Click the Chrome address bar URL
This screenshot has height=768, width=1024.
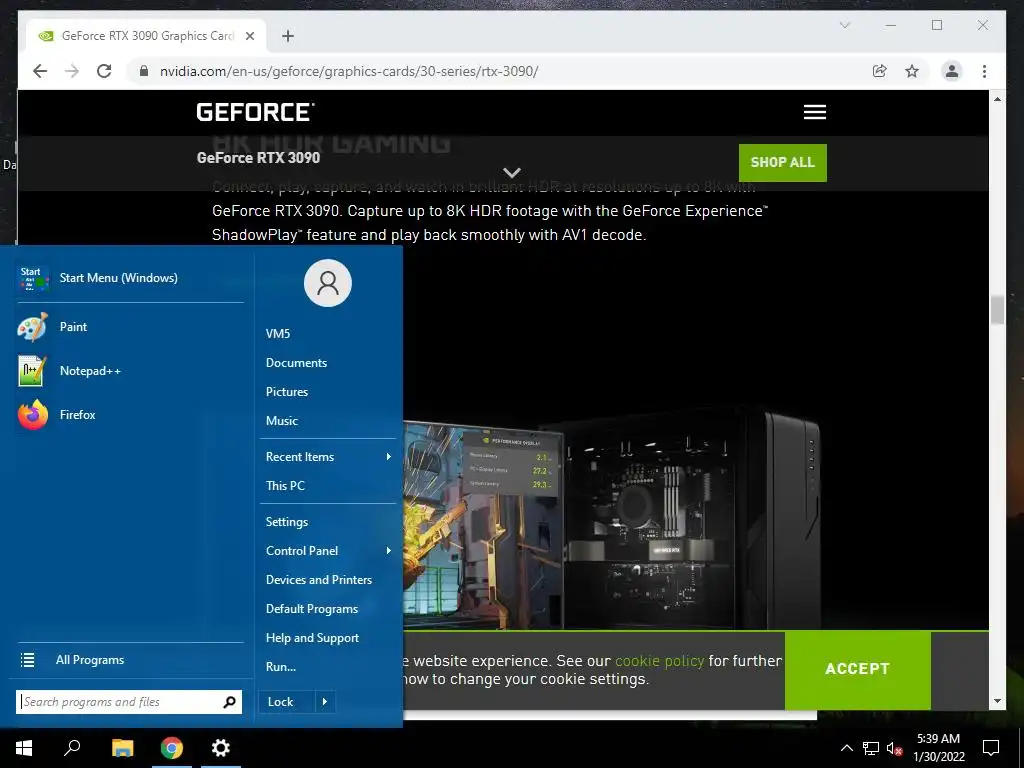tap(349, 71)
